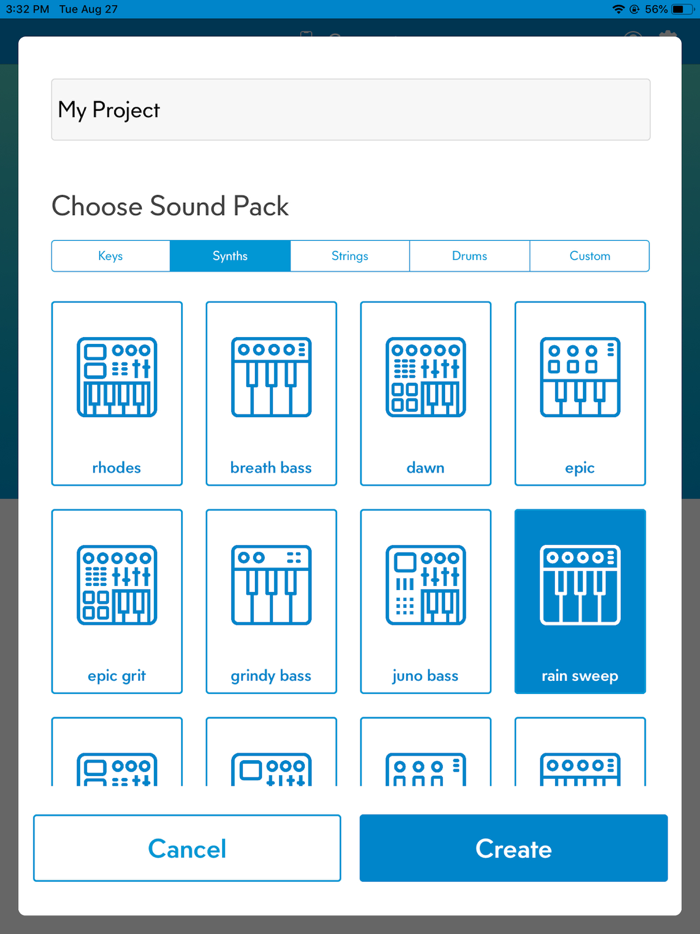Tap the battery indicator in status bar
Viewport: 700px width, 934px height.
point(682,9)
